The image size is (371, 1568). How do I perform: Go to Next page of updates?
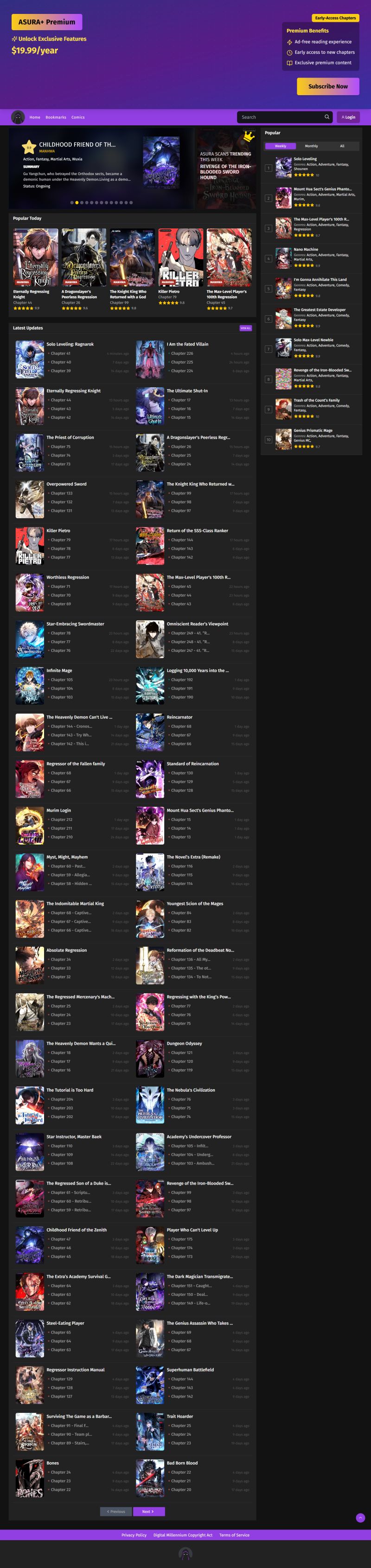[x=148, y=1511]
